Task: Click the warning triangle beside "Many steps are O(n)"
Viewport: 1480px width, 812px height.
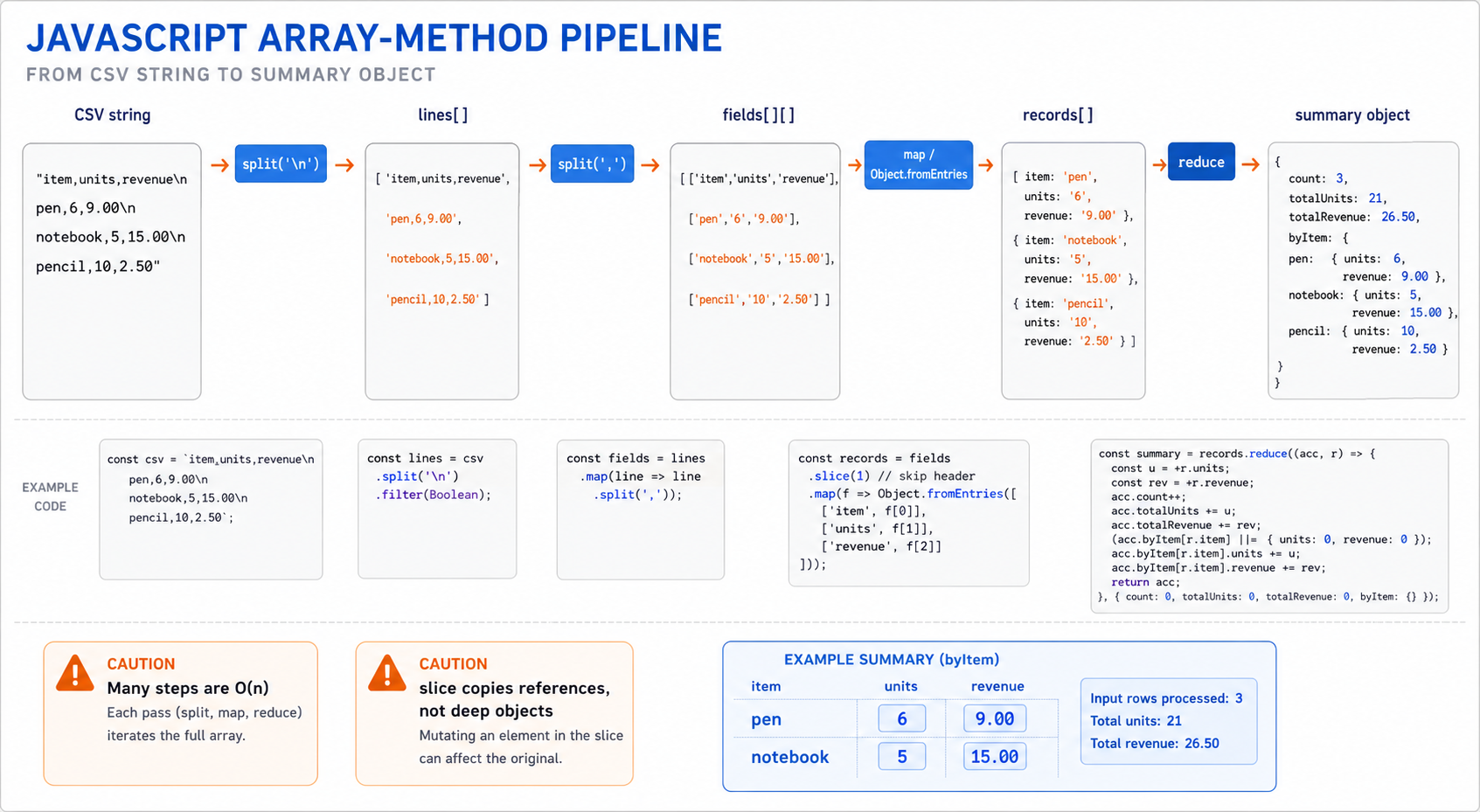Action: pyautogui.click(x=75, y=673)
